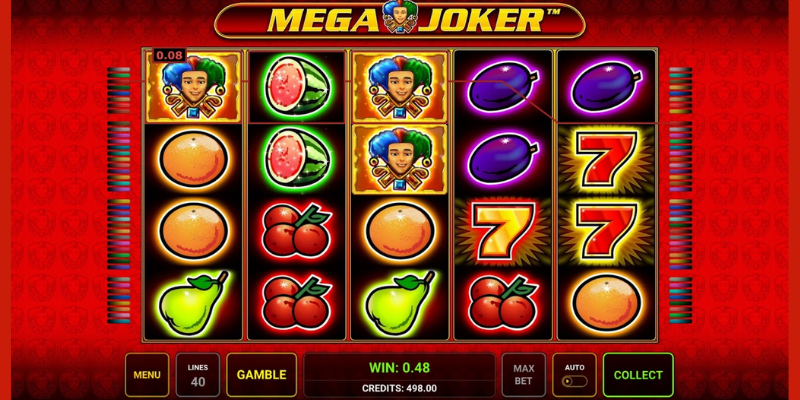This screenshot has height=400, width=800.
Task: Click the plum atop the fifth reel
Action: tap(607, 86)
